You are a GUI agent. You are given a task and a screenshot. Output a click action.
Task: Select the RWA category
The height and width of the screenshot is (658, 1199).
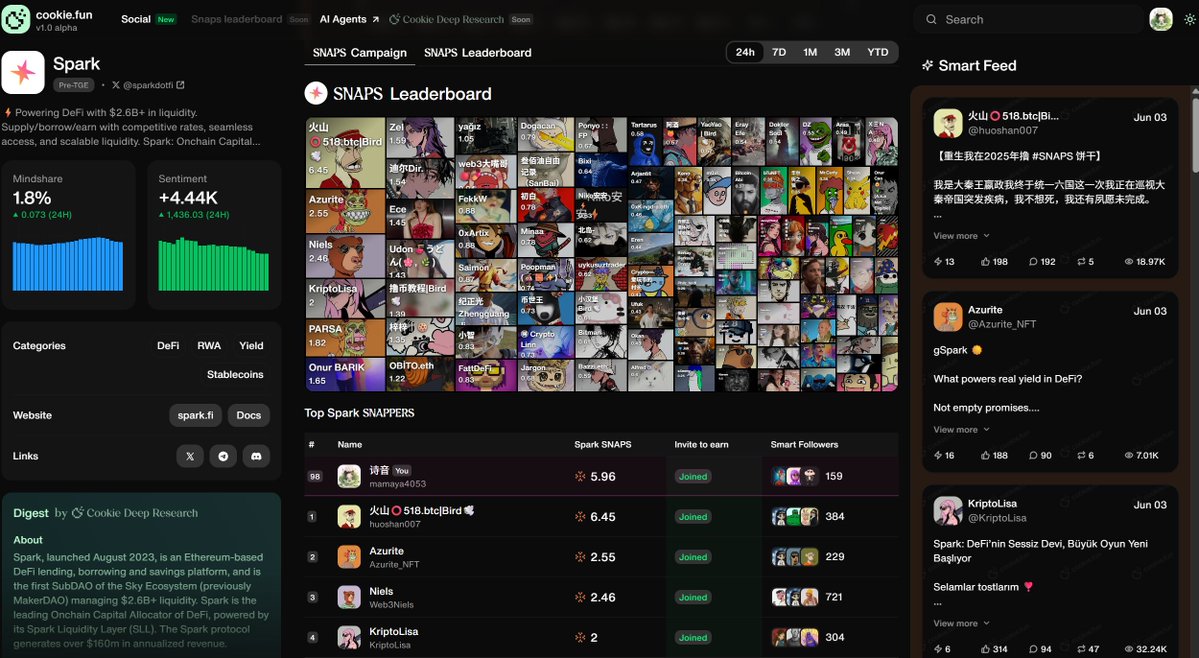coord(209,346)
